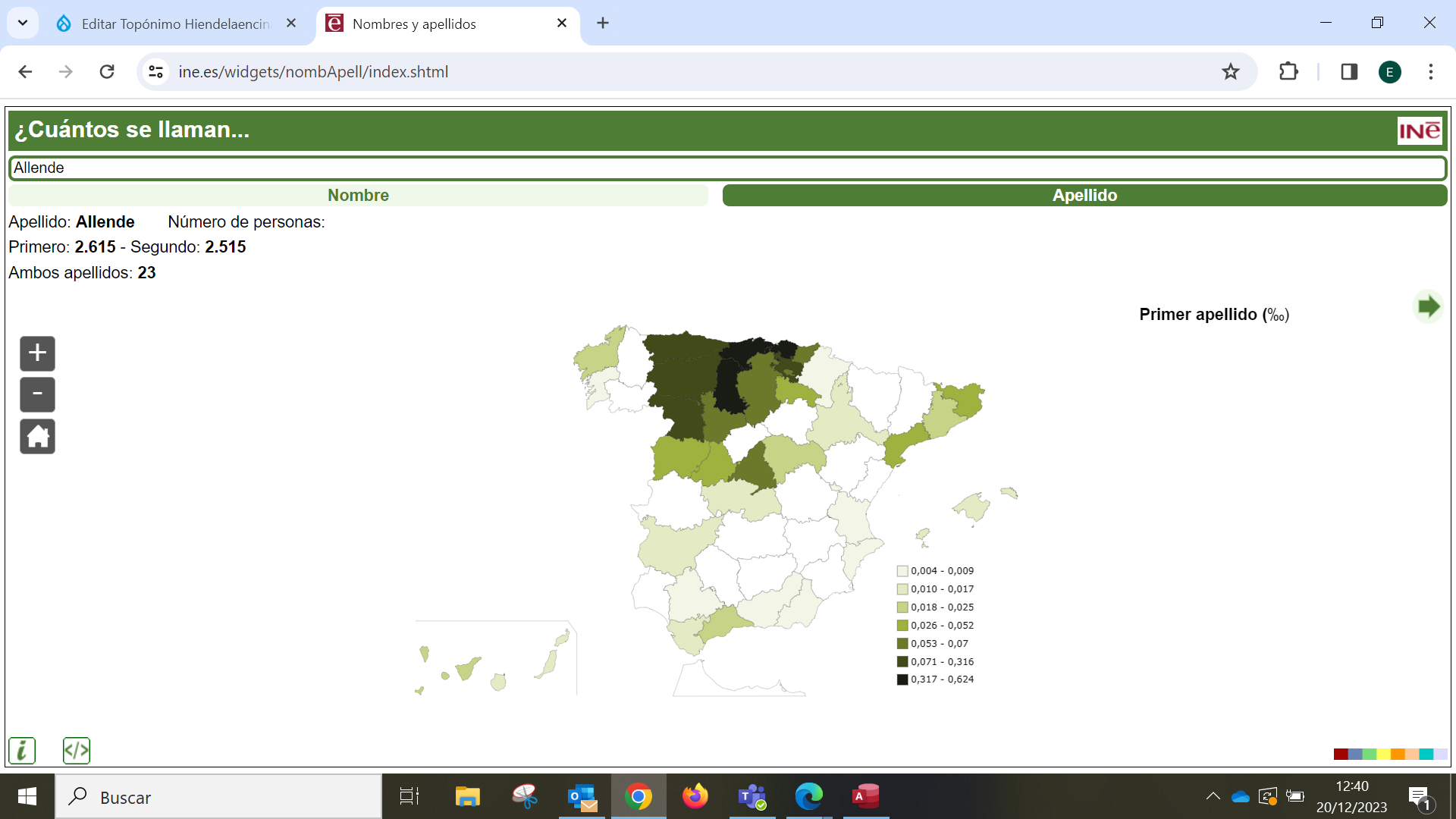Expand the tab search dropdown arrow
This screenshot has width=1456, height=819.
pyautogui.click(x=23, y=23)
